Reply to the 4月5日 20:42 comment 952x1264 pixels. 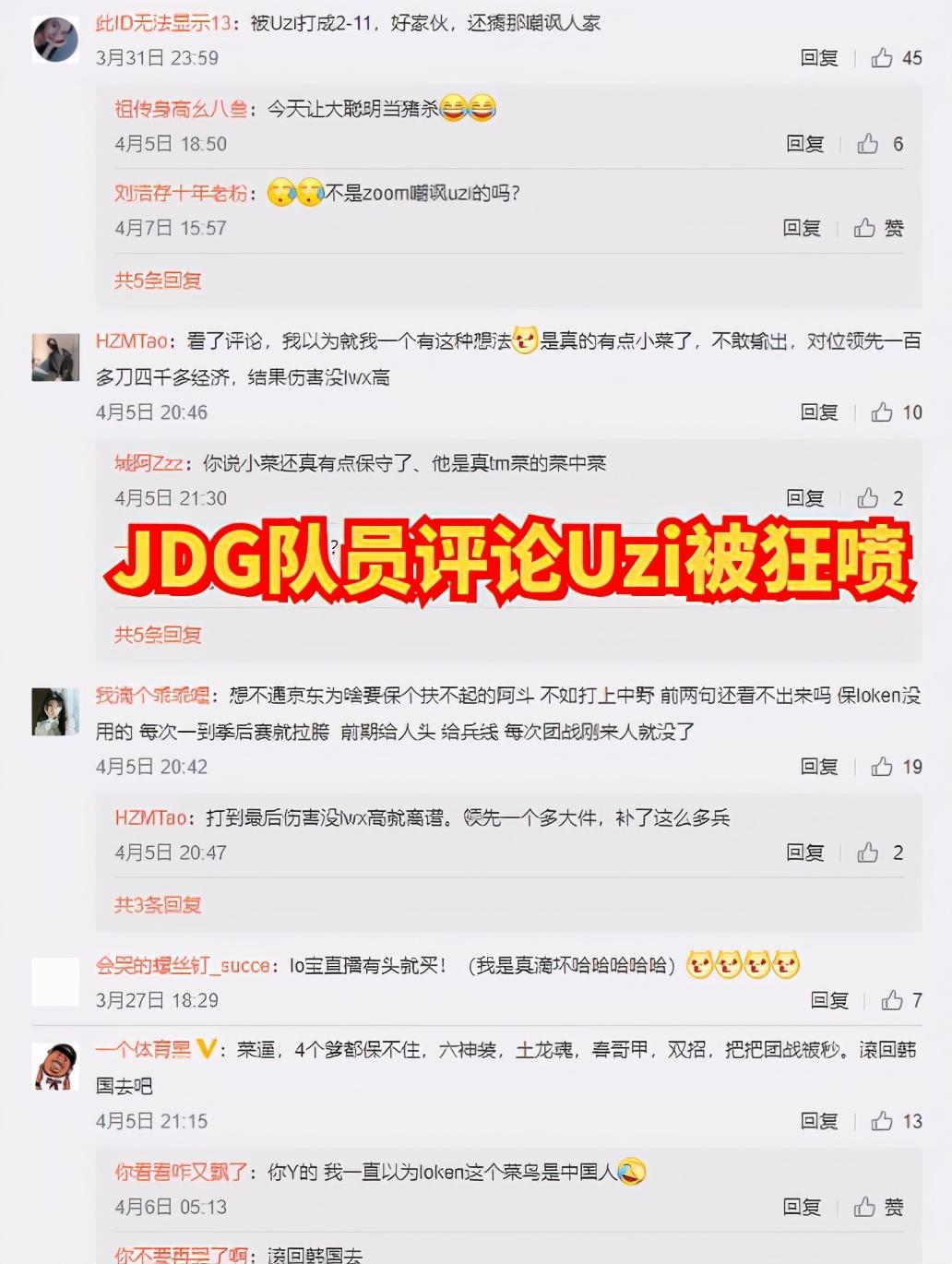point(819,767)
